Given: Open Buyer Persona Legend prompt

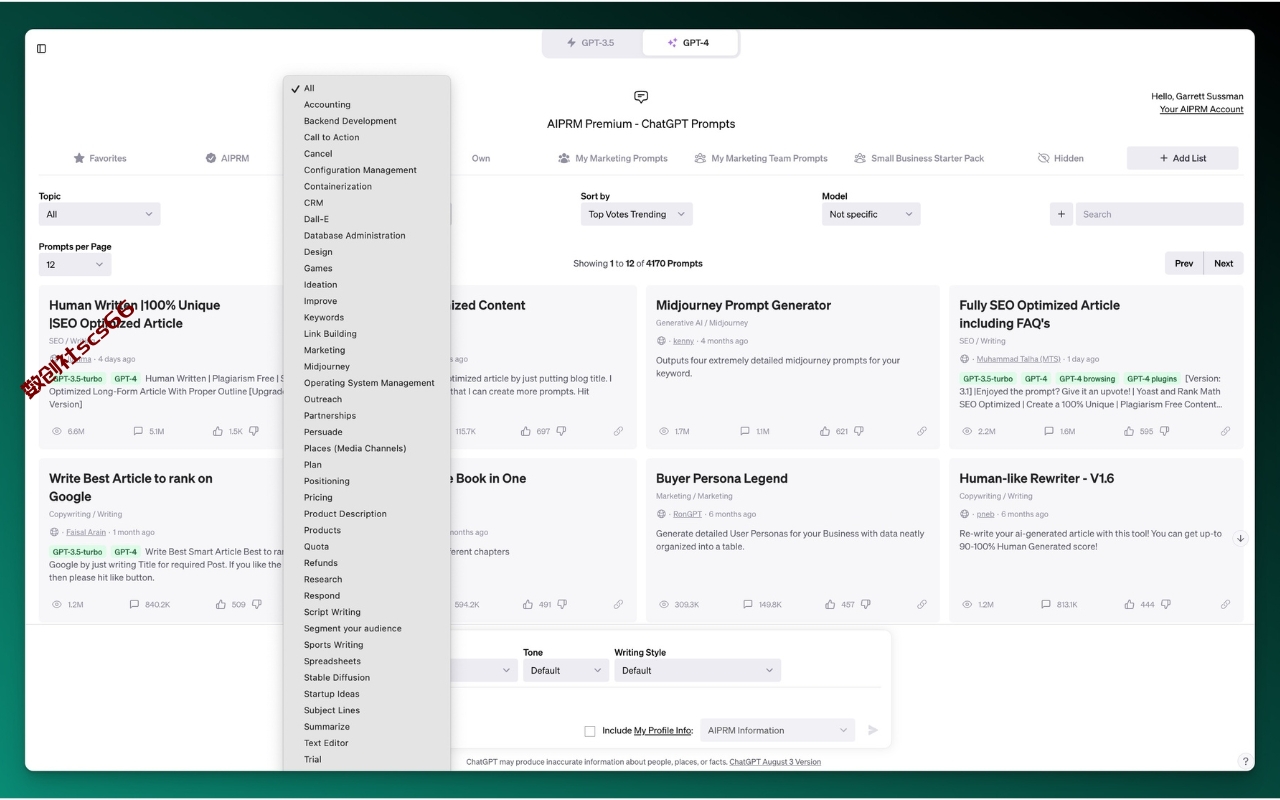Looking at the screenshot, I should point(721,478).
